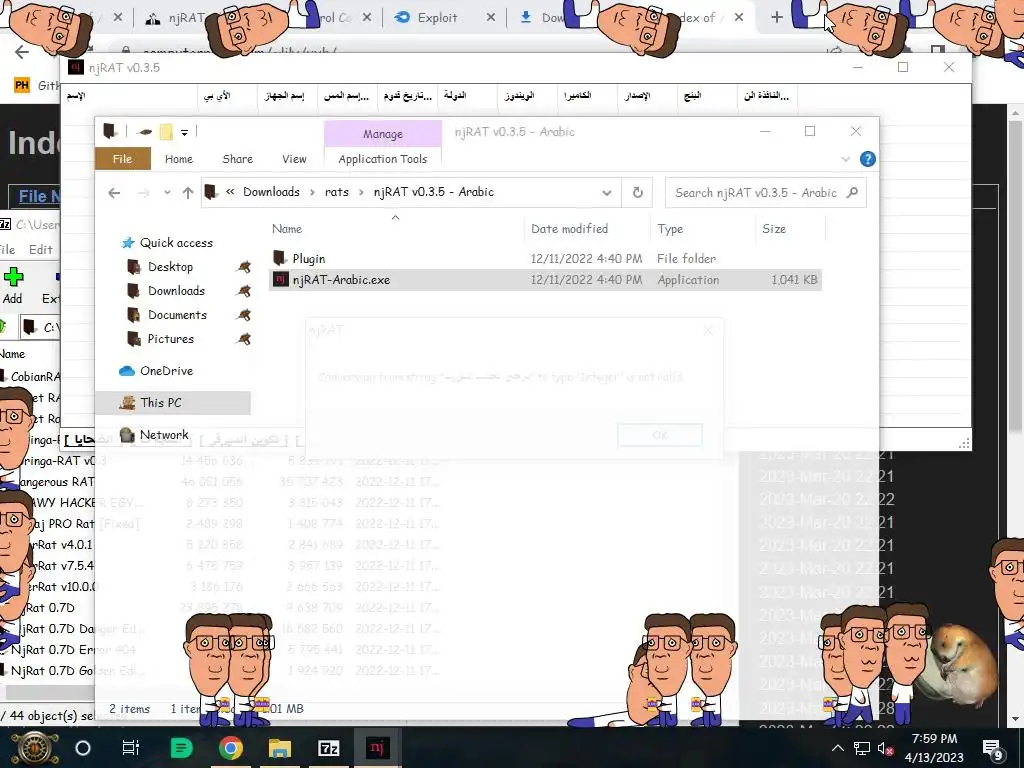Open a new Chrome tab
This screenshot has height=768, width=1024.
pyautogui.click(x=776, y=18)
